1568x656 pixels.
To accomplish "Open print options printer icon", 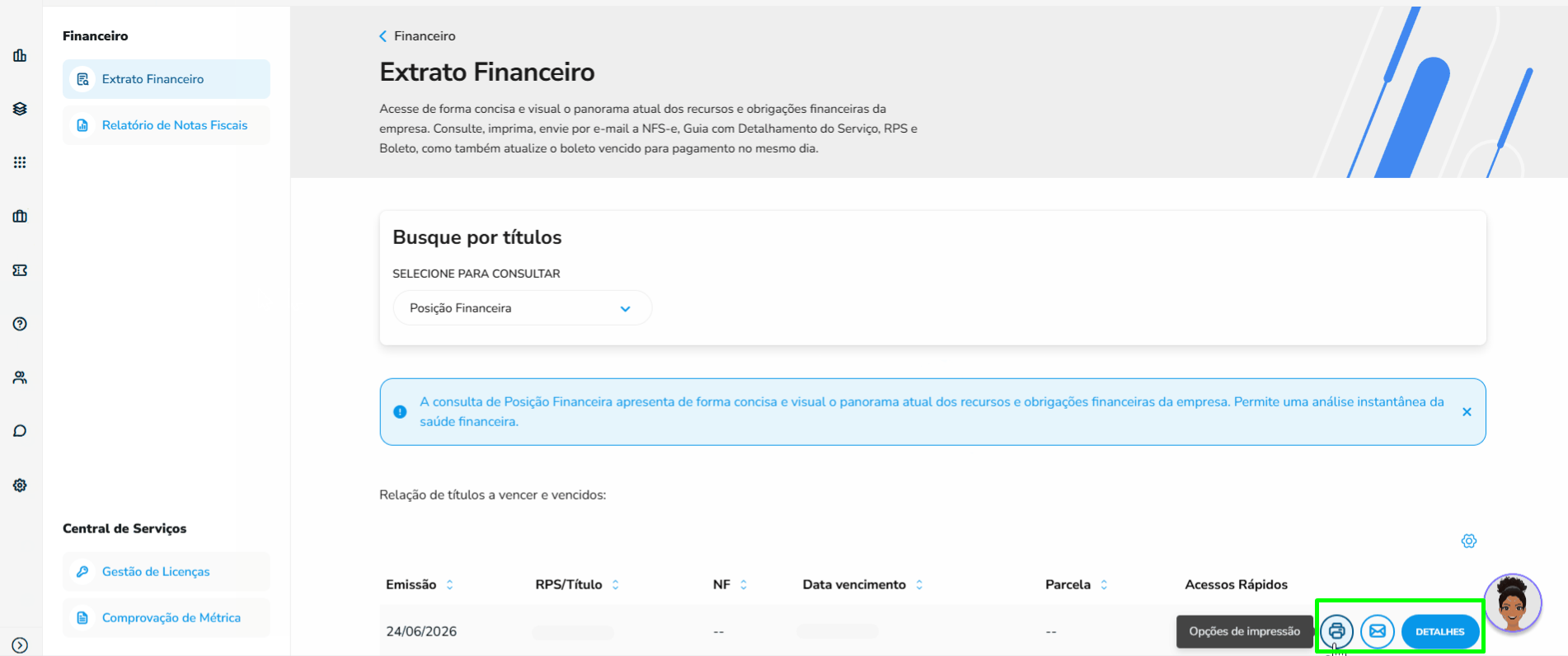I will coord(1336,631).
